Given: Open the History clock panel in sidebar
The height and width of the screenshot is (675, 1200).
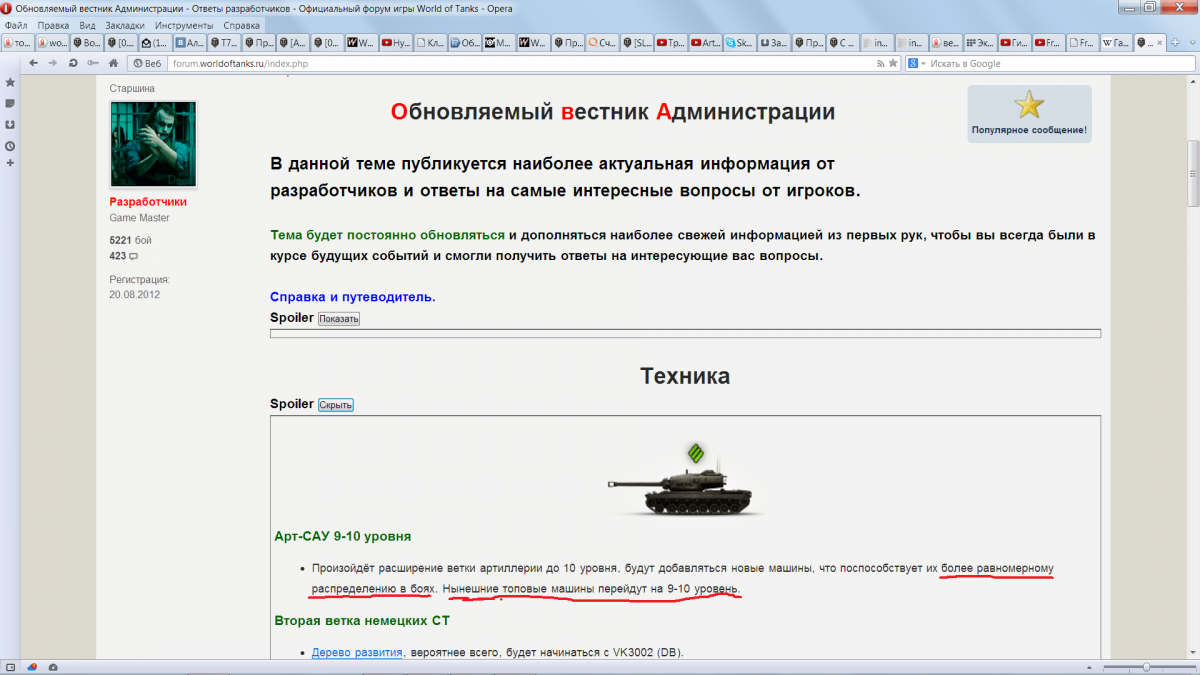Looking at the screenshot, I should (x=10, y=145).
